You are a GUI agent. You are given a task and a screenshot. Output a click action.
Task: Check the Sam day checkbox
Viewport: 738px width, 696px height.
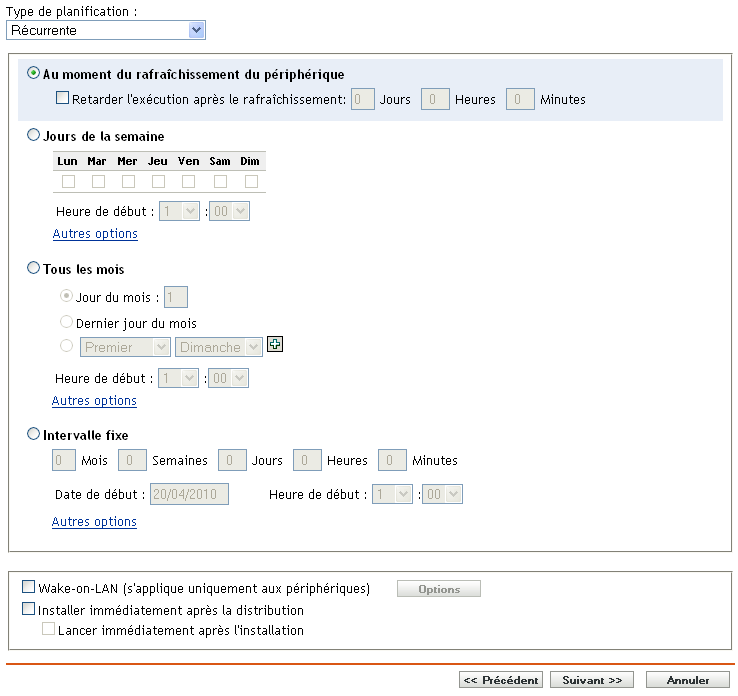point(220,181)
